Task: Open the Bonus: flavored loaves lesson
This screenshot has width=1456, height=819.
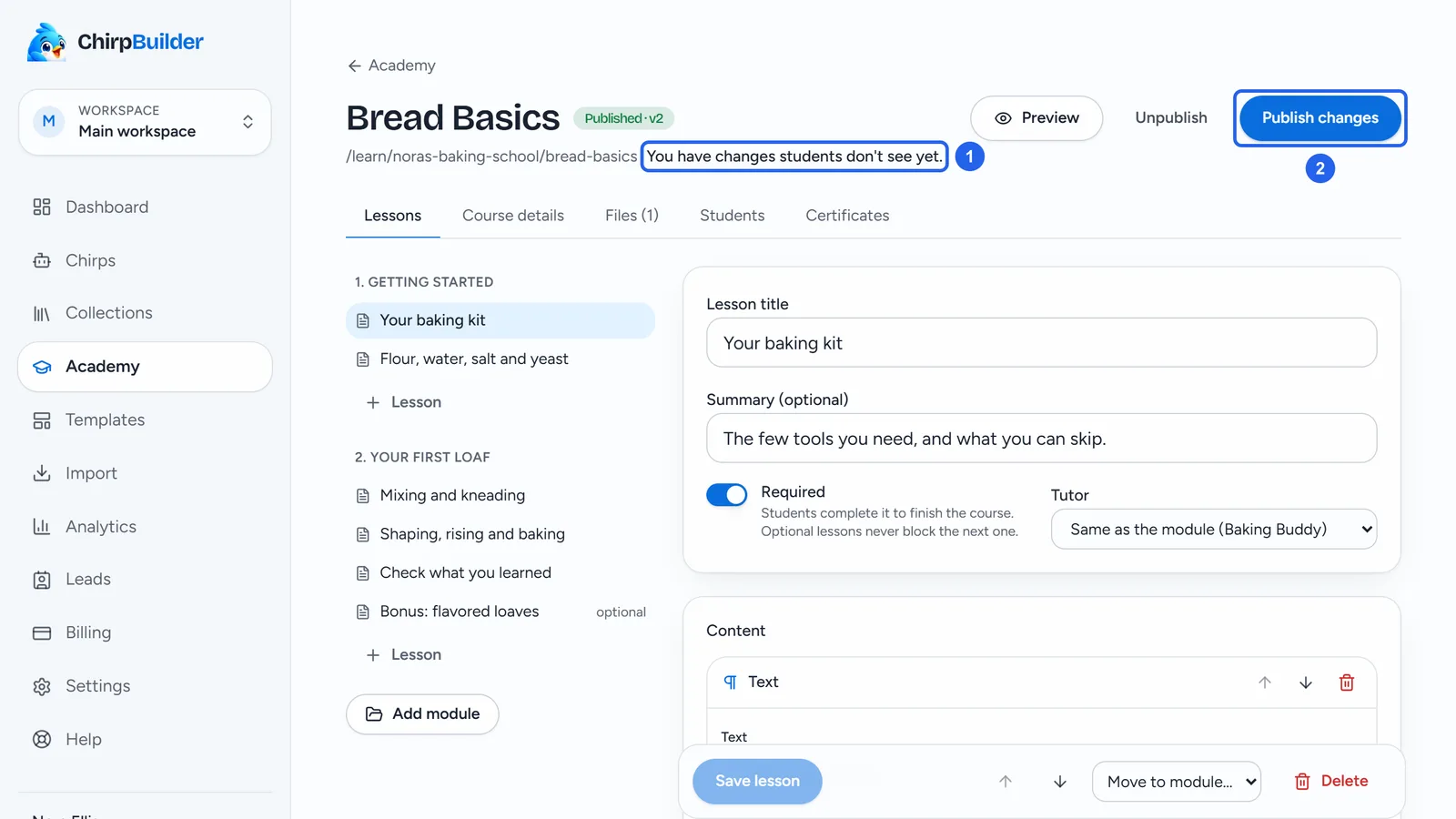Action: pos(500,612)
